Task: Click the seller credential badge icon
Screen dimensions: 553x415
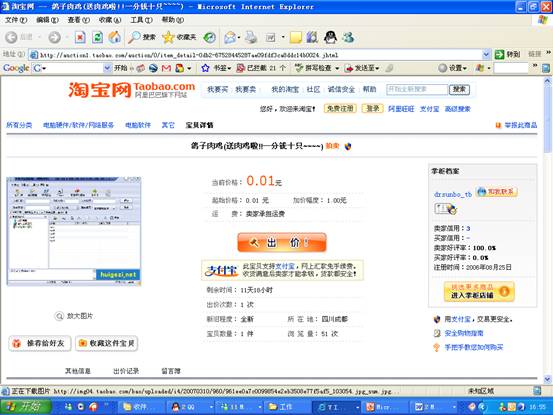Action: pos(445,209)
